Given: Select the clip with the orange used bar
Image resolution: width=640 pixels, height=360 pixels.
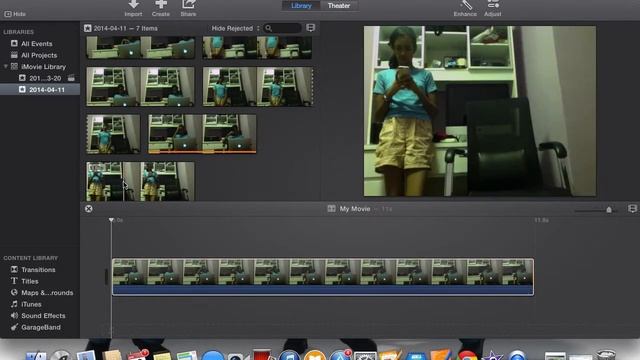Looking at the screenshot, I should (202, 134).
